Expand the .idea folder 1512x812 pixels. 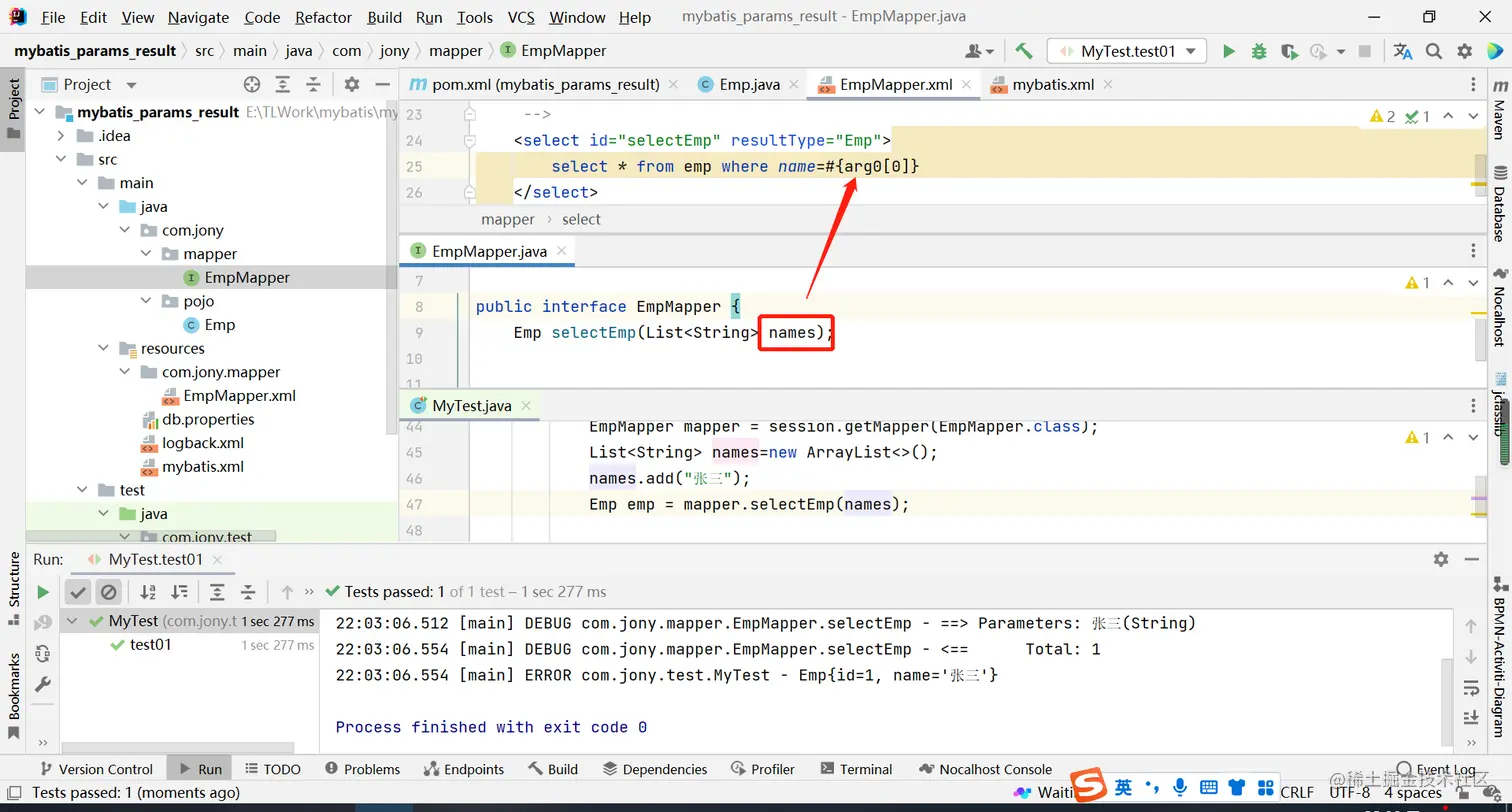tap(61, 136)
